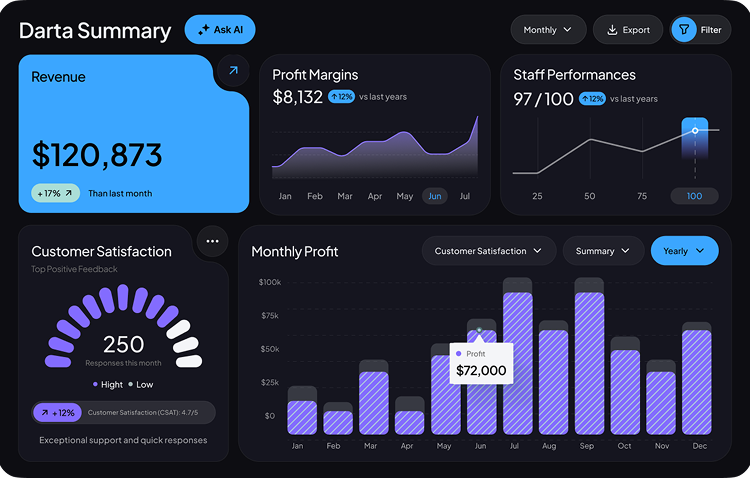Select the 100 Staff Performances label
This screenshot has width=750, height=478.
pos(694,196)
